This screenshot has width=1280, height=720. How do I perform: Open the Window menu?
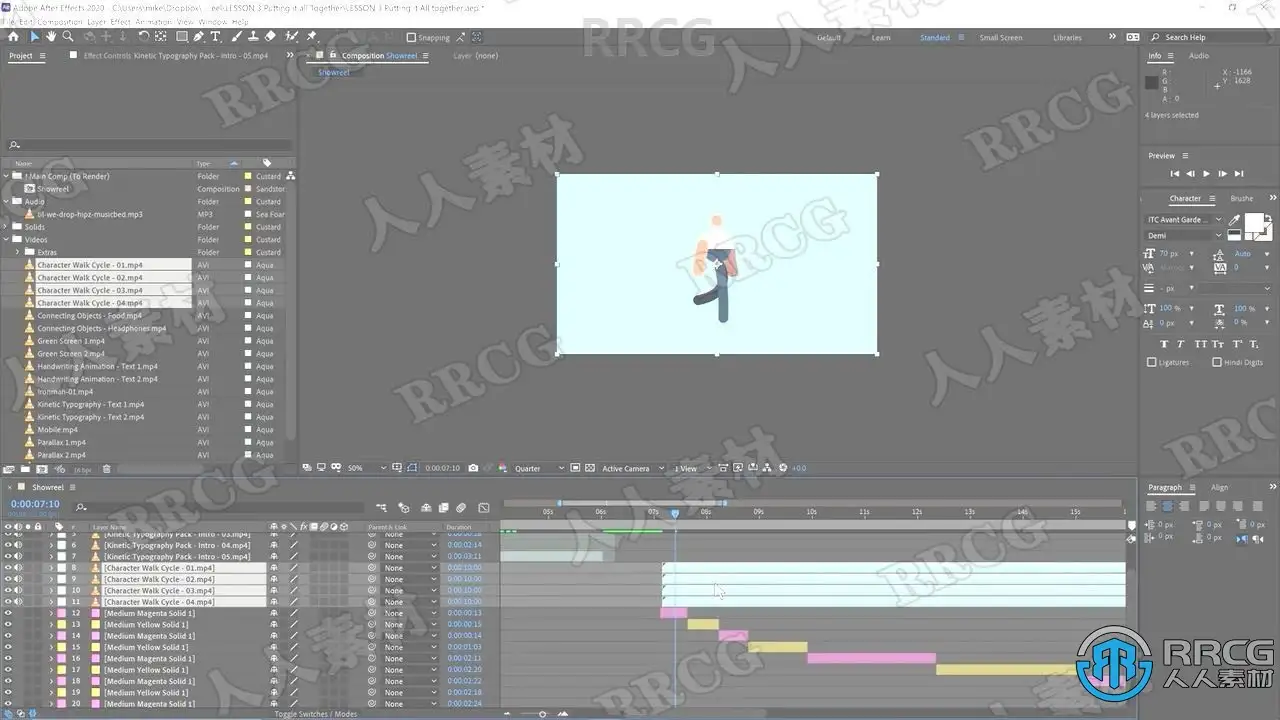pos(213,21)
